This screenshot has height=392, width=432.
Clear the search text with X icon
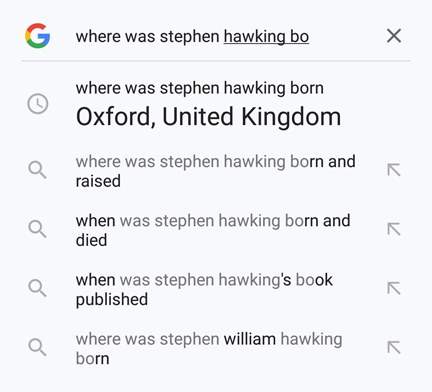pos(394,36)
